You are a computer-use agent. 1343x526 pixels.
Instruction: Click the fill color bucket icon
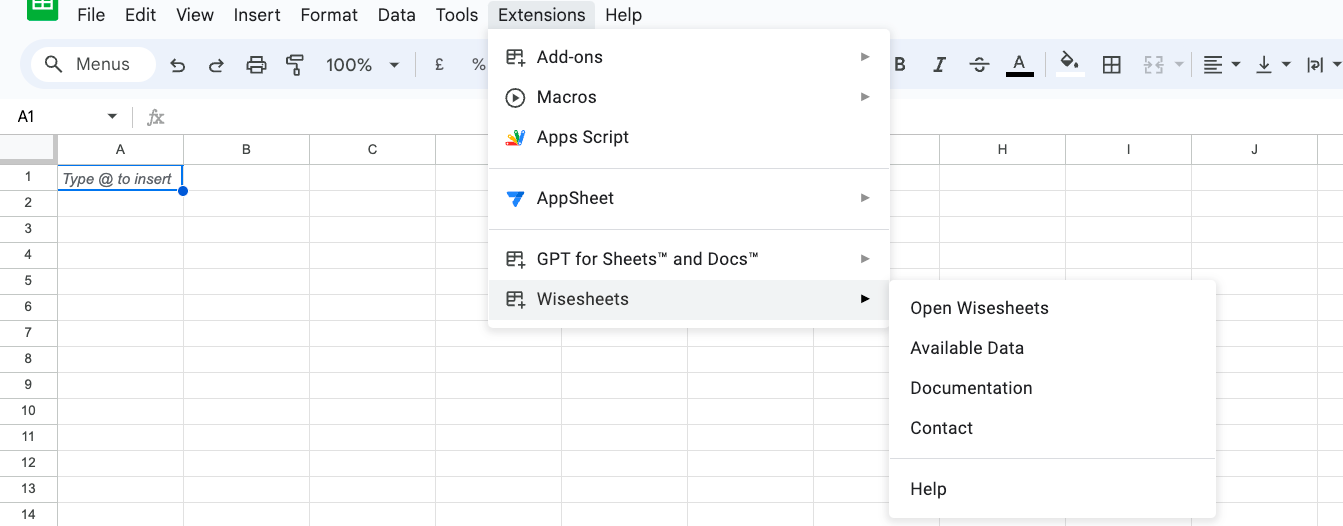tap(1069, 64)
